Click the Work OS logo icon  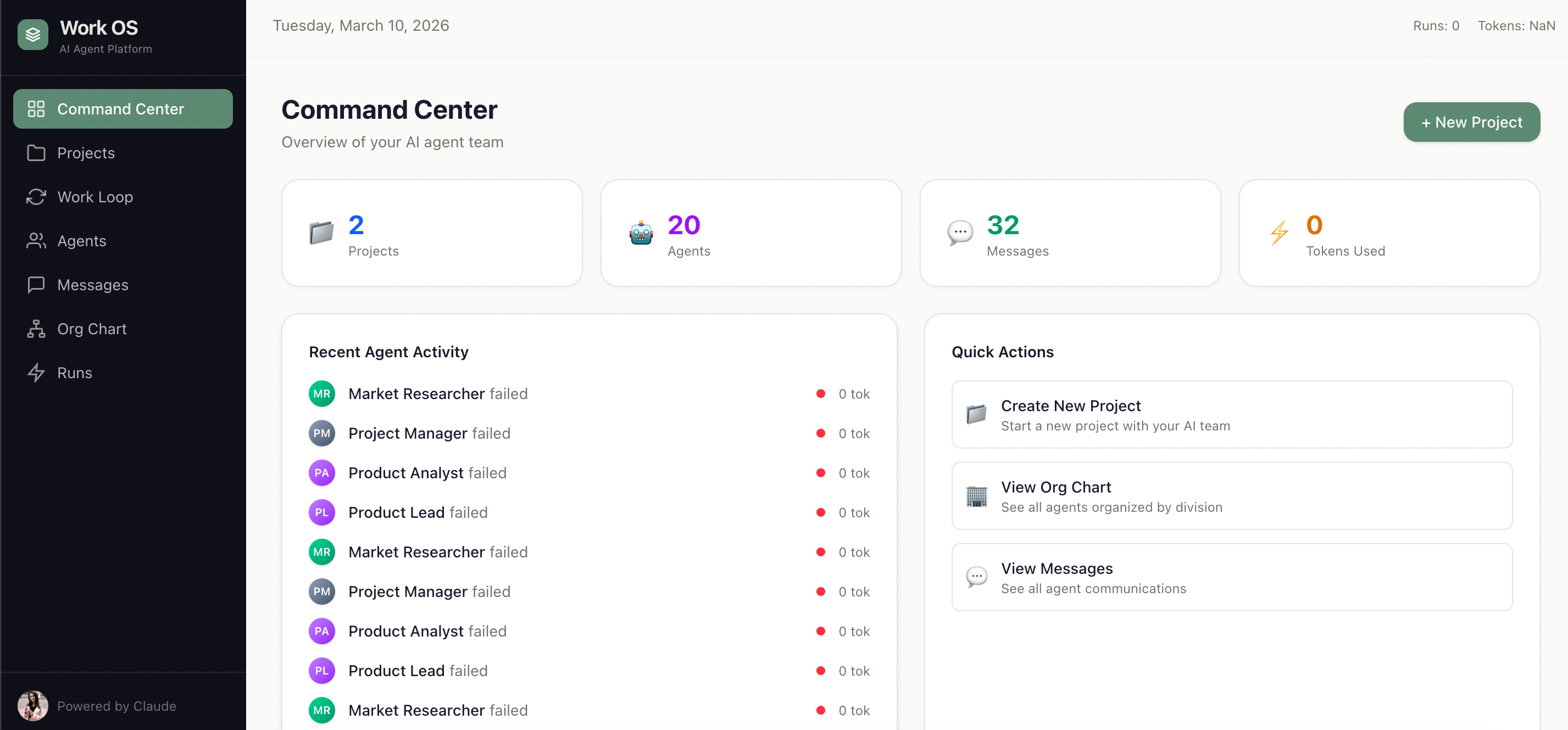32,34
